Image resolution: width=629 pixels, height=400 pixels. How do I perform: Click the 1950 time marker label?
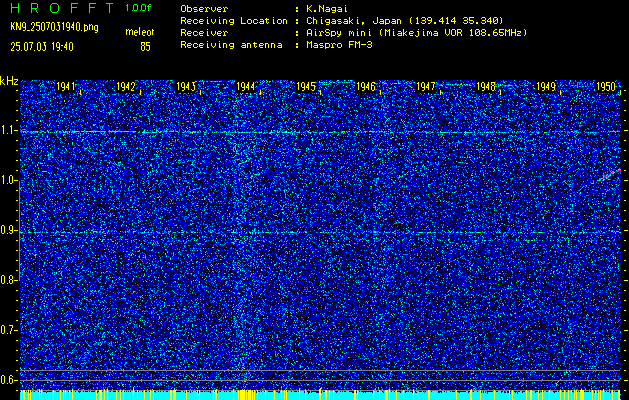point(606,87)
